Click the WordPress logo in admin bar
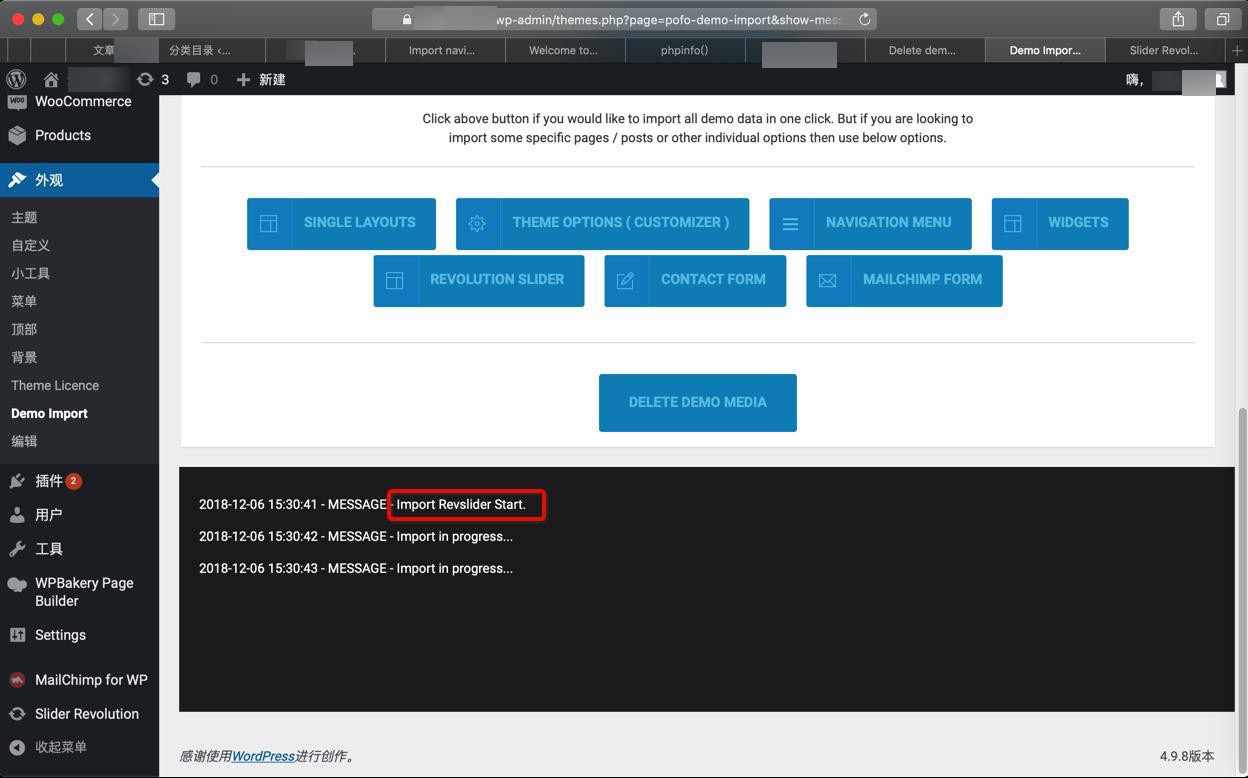 click(16, 79)
